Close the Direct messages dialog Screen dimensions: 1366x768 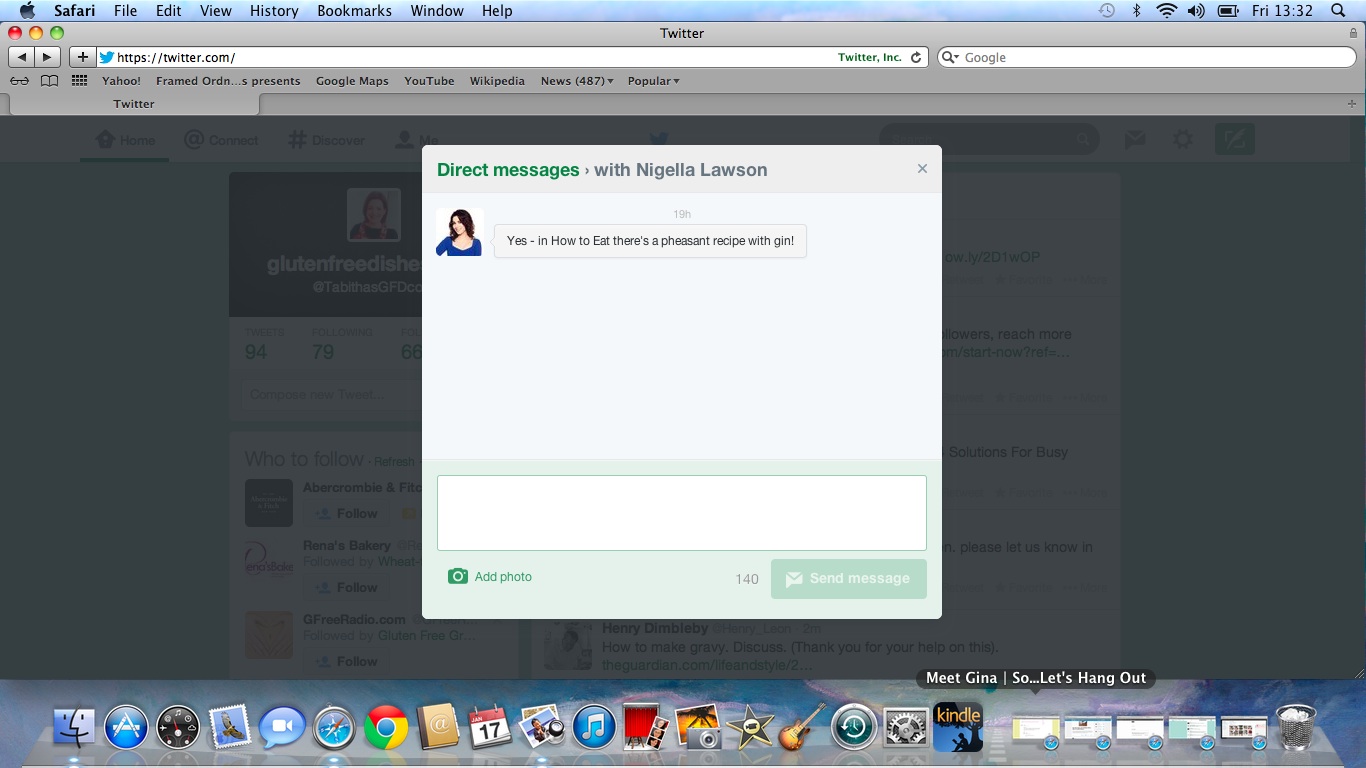922,169
